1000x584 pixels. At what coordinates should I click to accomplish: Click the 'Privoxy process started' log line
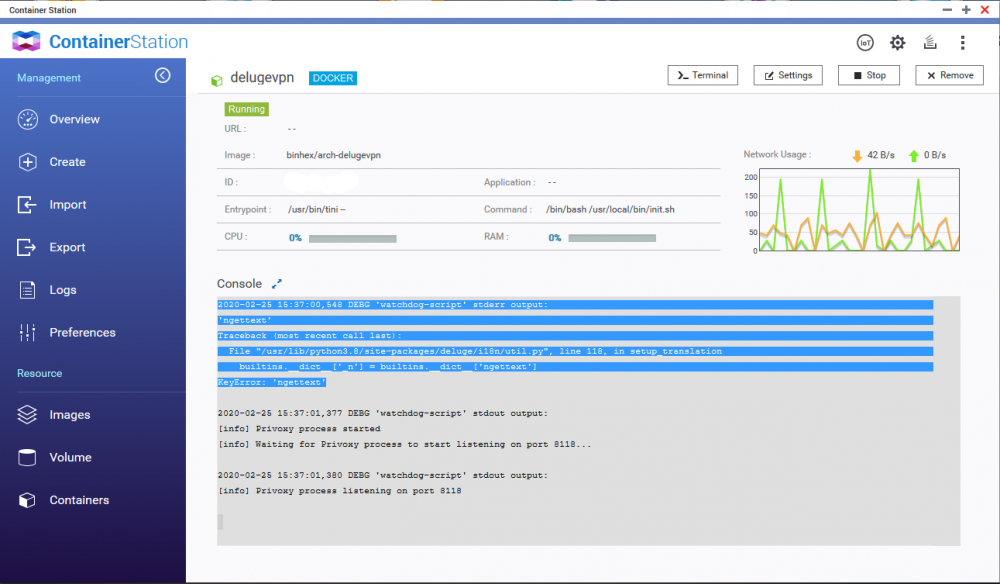click(299, 429)
